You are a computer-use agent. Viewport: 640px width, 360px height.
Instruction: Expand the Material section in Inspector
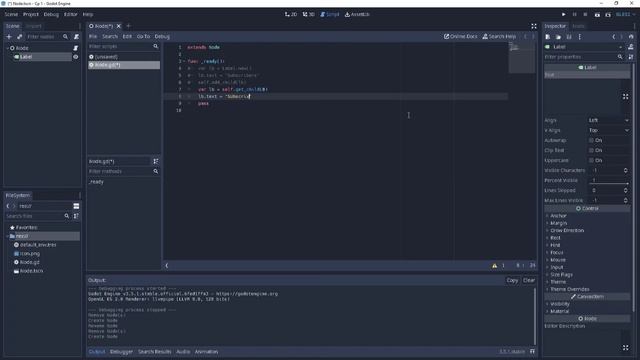[x=558, y=311]
